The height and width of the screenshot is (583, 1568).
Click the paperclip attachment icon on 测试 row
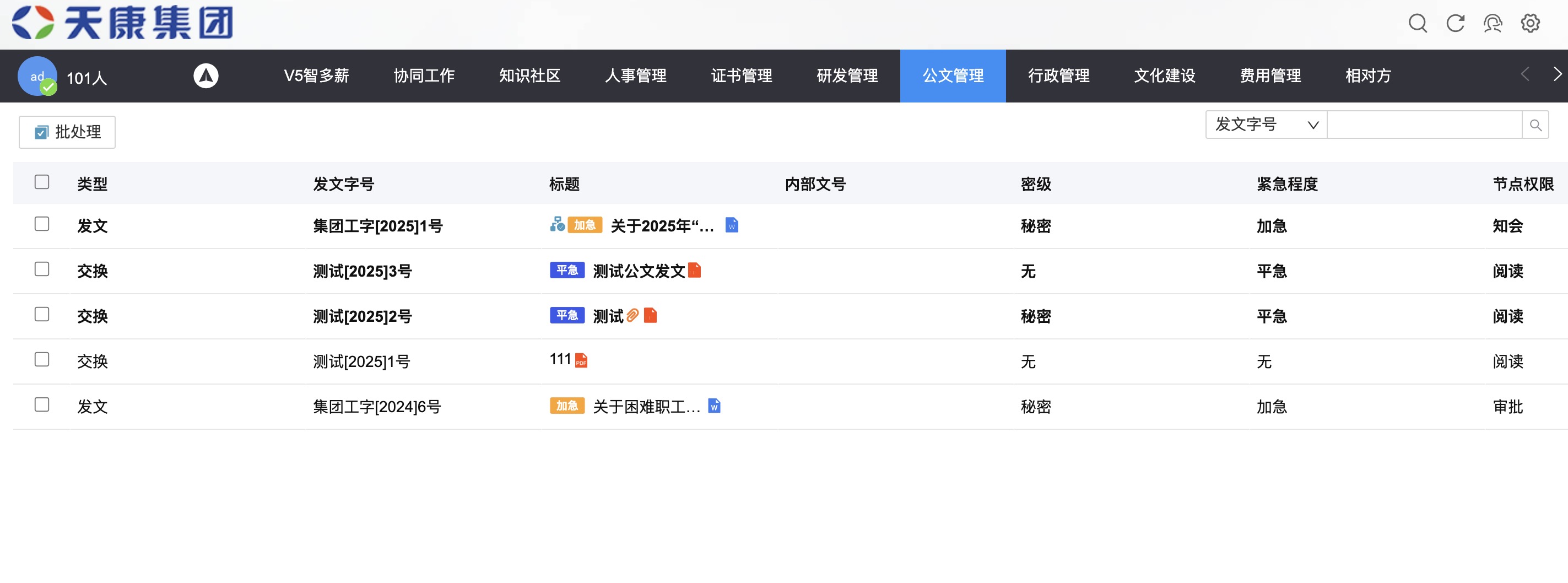(632, 315)
